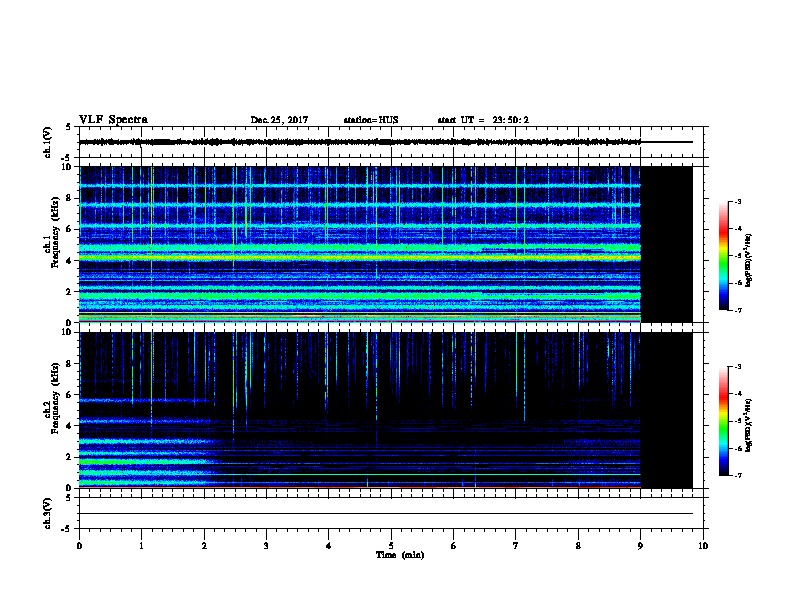Click time axis tick label '3'
Image resolution: width=792 pixels, height=612 pixels.
tap(266, 545)
